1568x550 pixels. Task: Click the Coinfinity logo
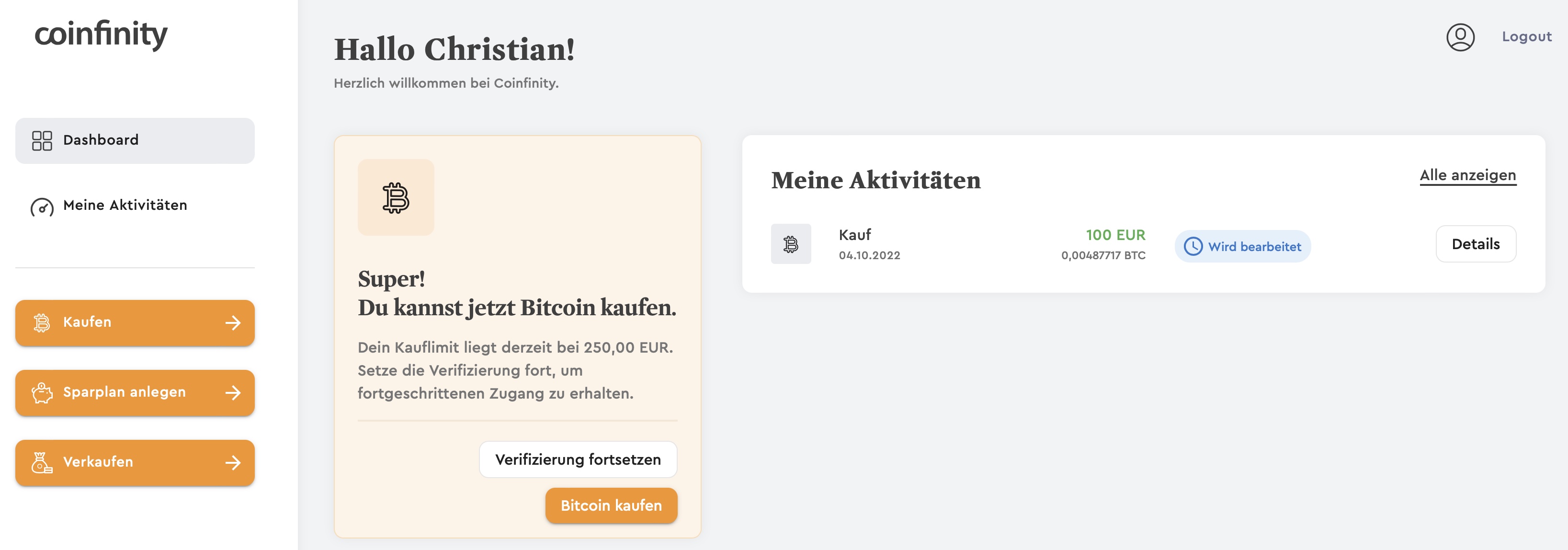pos(101,34)
